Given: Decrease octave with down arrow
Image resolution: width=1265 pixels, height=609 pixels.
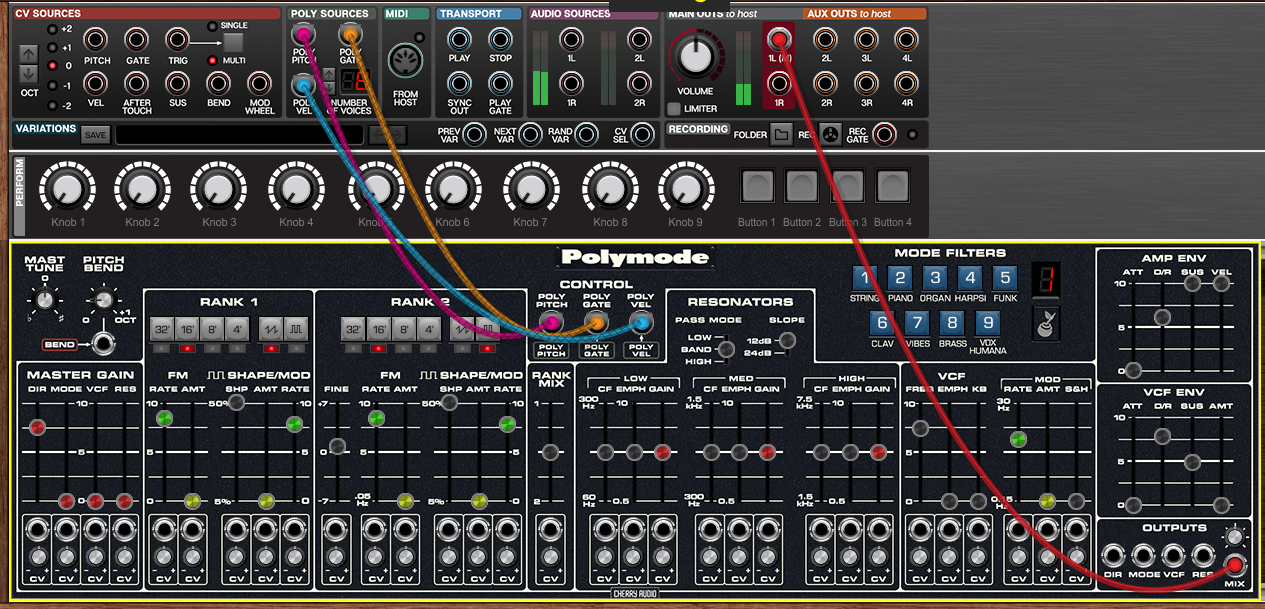Looking at the screenshot, I should click(28, 73).
